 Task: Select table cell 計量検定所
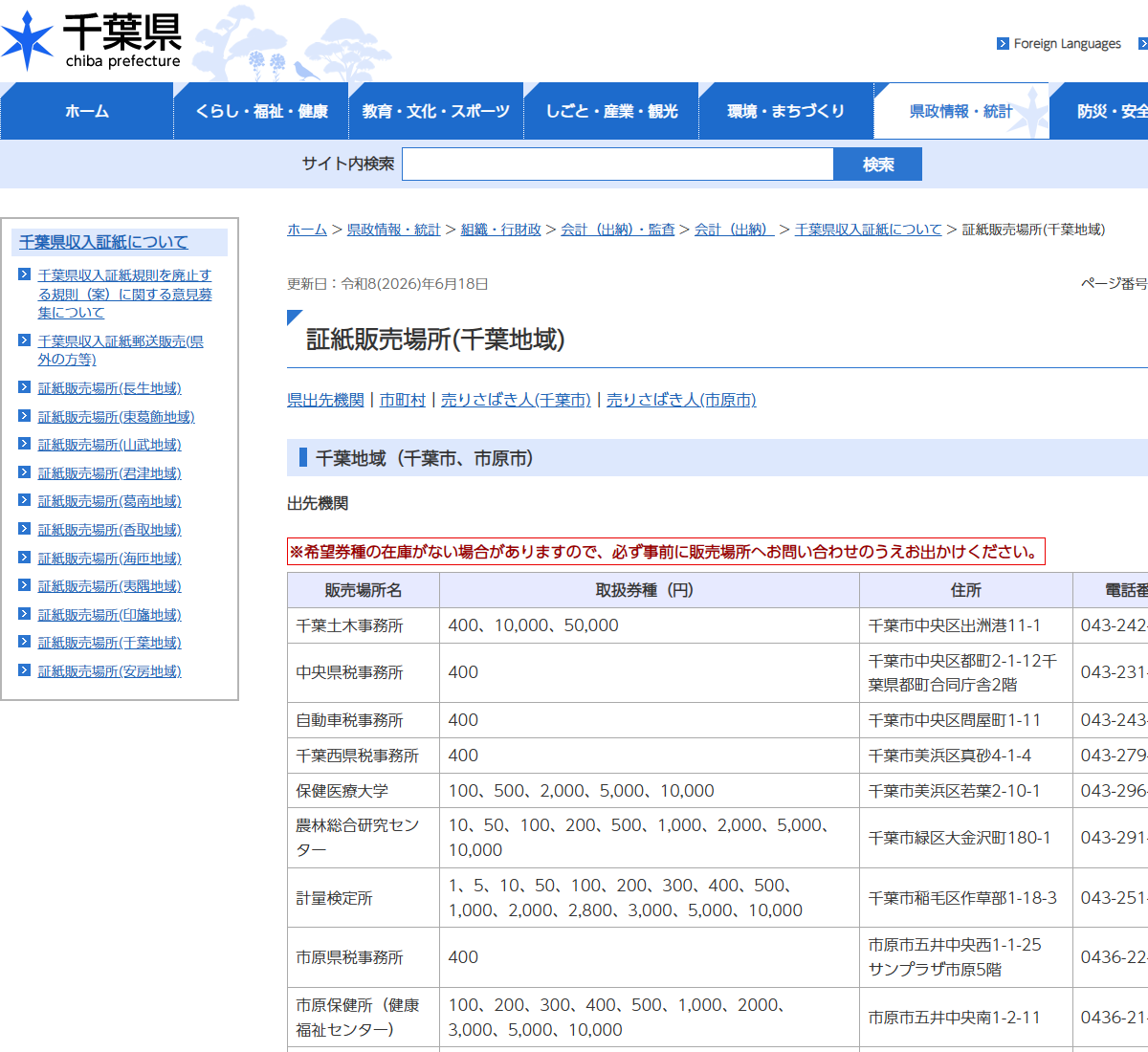[364, 898]
